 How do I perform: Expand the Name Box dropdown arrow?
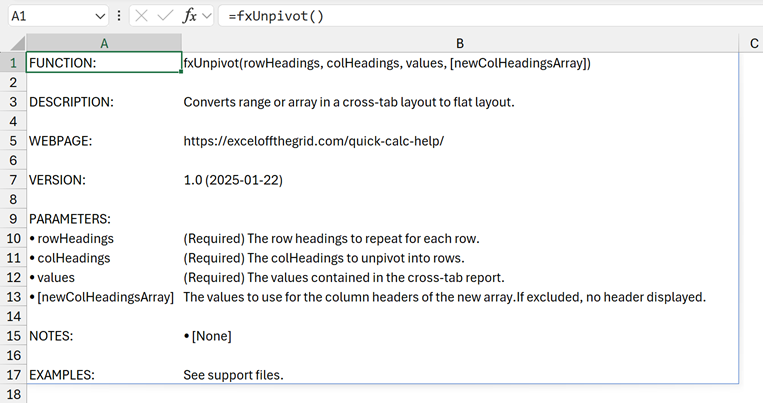point(99,16)
